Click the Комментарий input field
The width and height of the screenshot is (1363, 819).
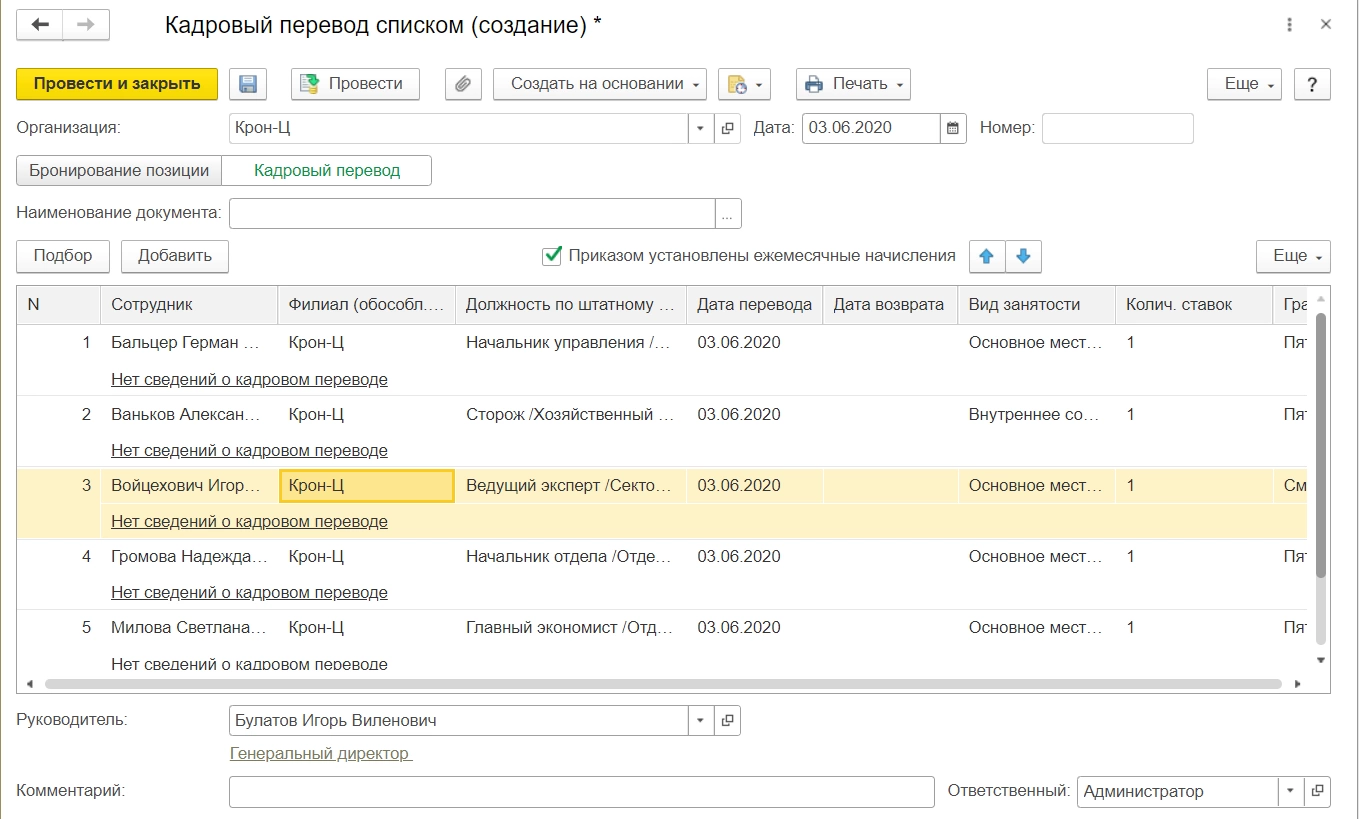click(x=580, y=791)
